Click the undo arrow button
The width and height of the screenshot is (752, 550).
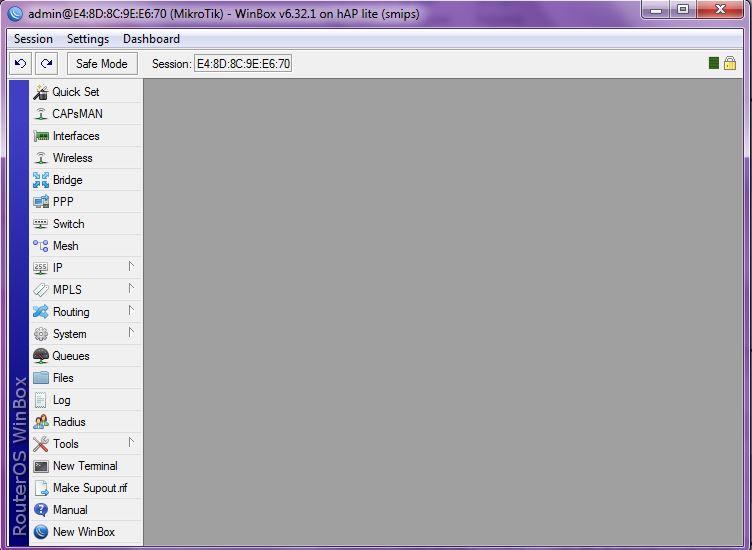pos(21,64)
